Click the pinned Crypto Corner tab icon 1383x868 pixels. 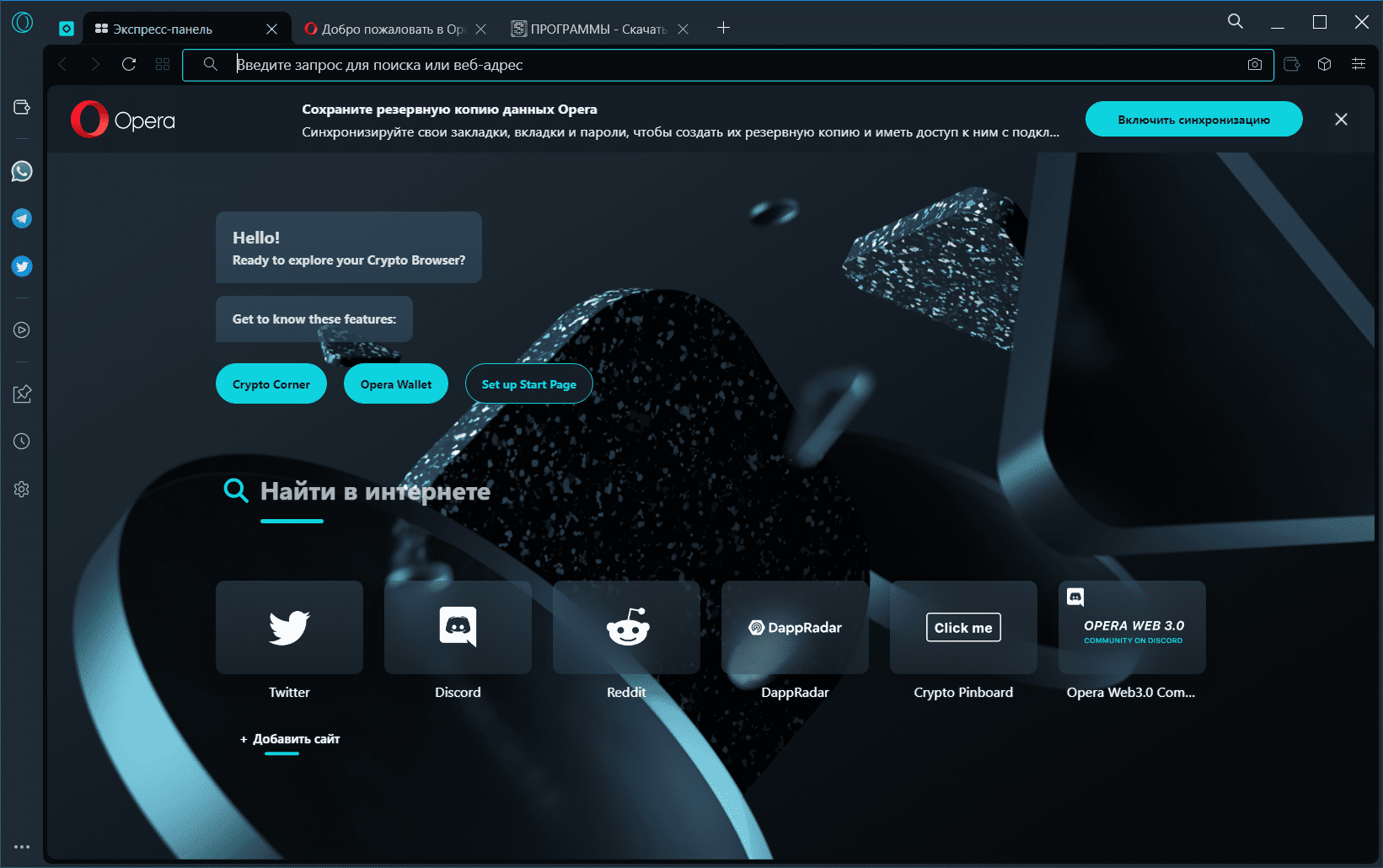pyautogui.click(x=67, y=29)
